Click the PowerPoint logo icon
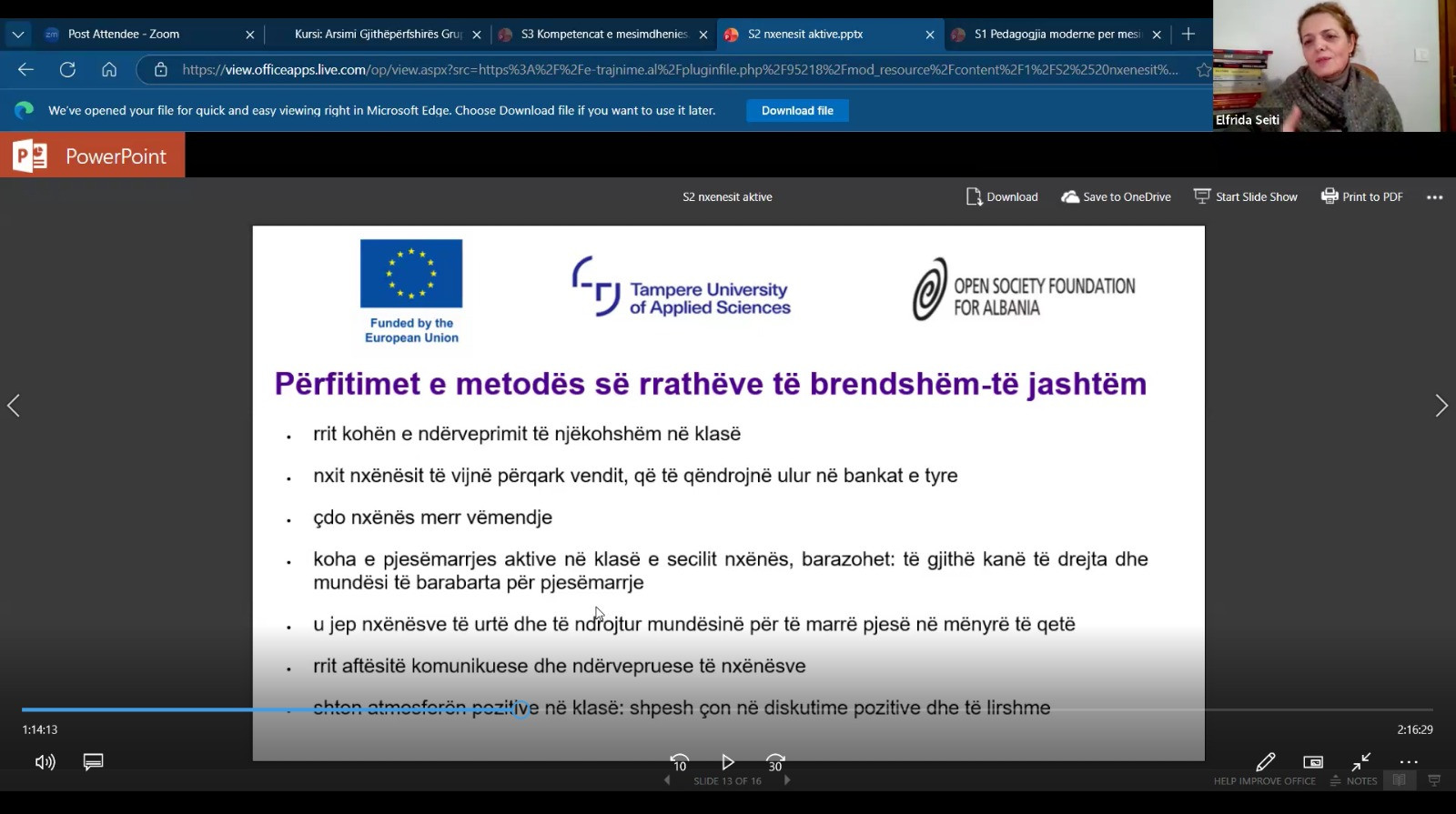The width and height of the screenshot is (1456, 814). tap(30, 156)
